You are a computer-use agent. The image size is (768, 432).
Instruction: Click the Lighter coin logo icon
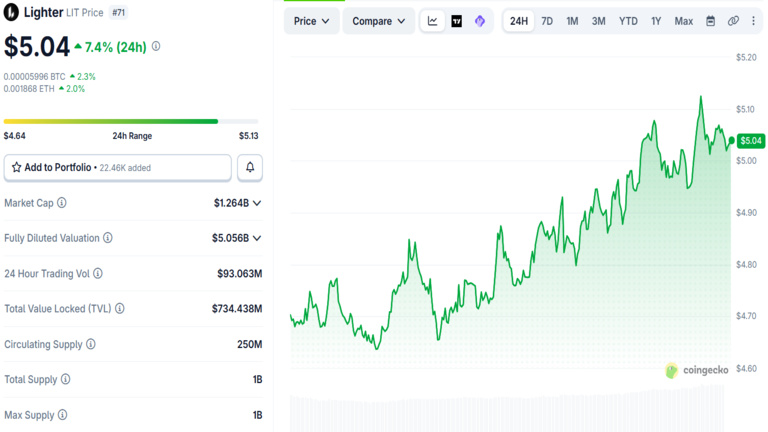coord(11,12)
